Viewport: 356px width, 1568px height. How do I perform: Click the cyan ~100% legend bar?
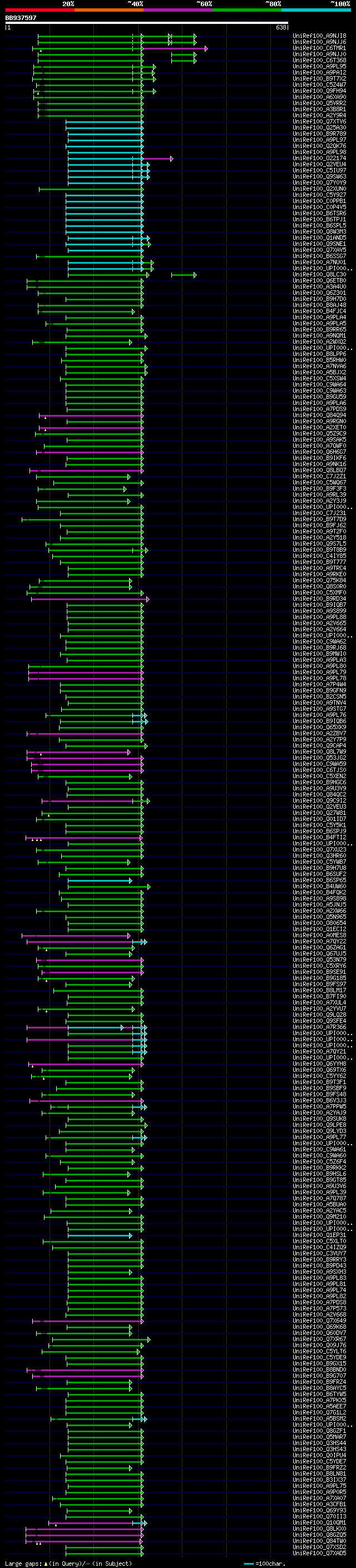pyautogui.click(x=316, y=10)
